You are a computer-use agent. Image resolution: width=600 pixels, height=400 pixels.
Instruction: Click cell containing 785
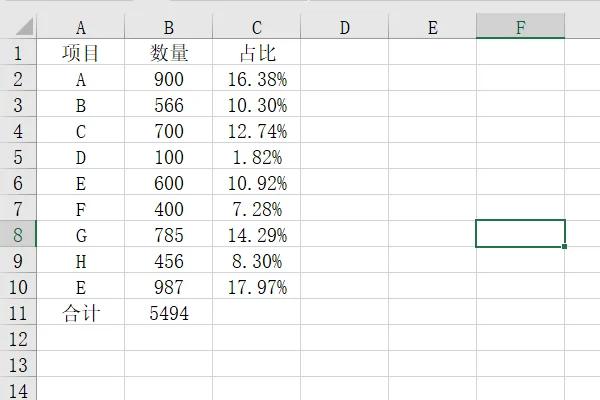coord(168,234)
